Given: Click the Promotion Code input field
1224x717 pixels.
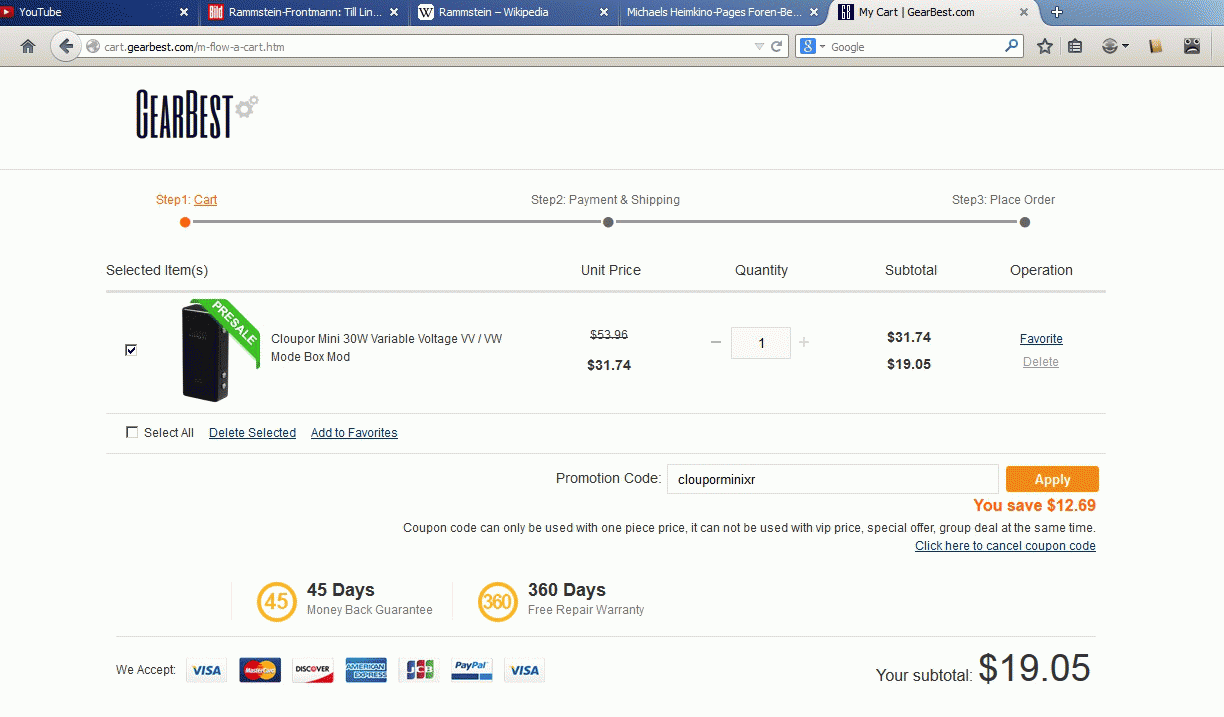Looking at the screenshot, I should [x=832, y=479].
